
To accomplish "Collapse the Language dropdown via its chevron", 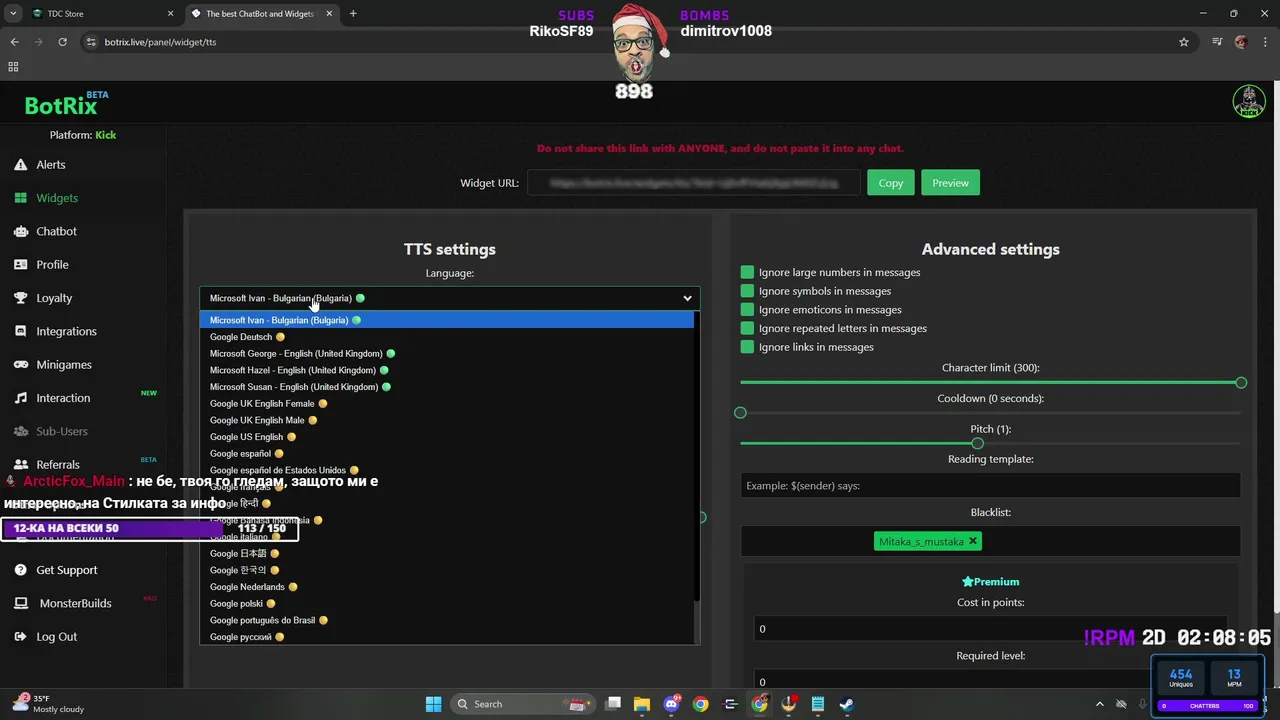I will [687, 298].
